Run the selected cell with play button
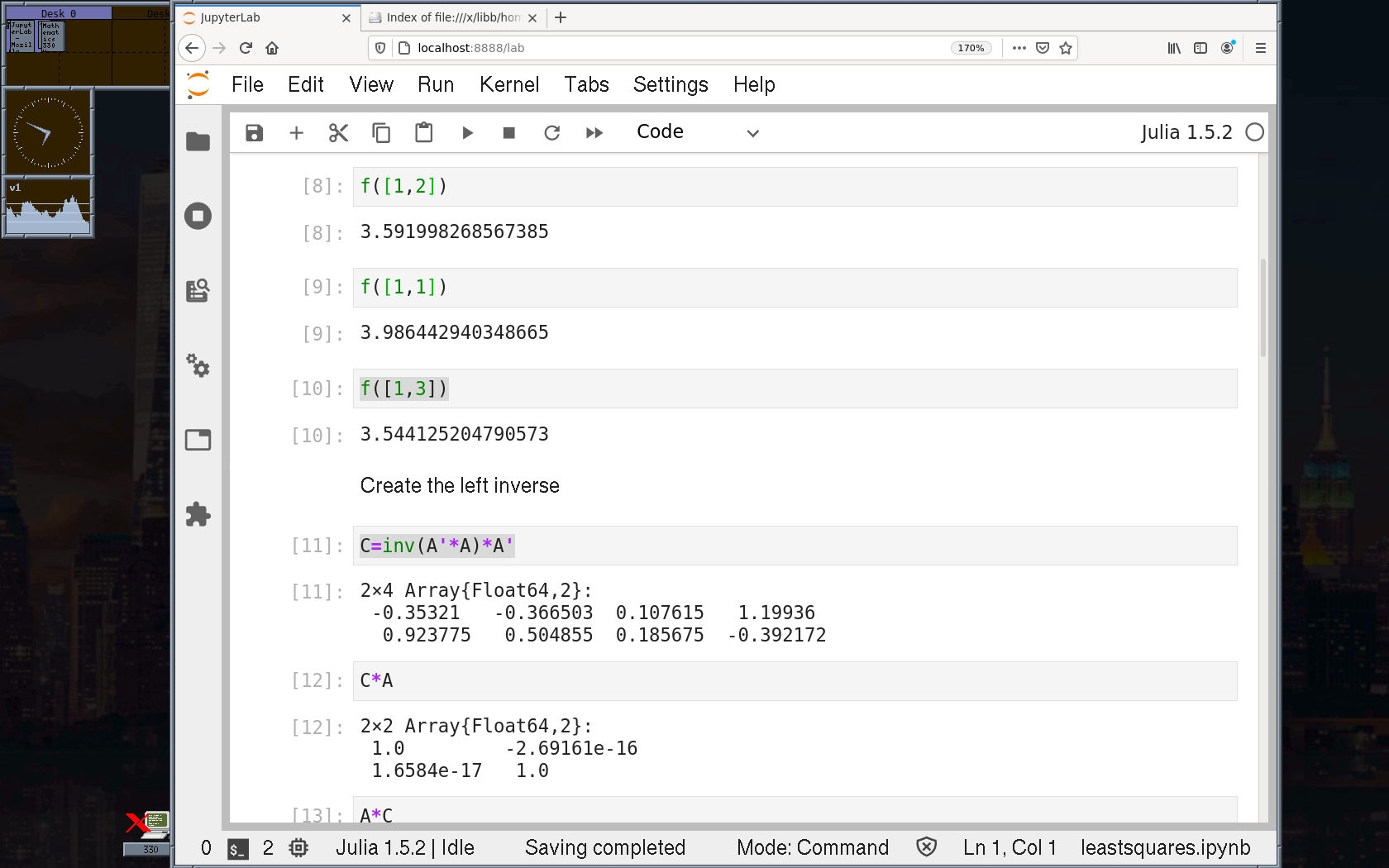Screen dimensions: 1389x868 [467, 133]
